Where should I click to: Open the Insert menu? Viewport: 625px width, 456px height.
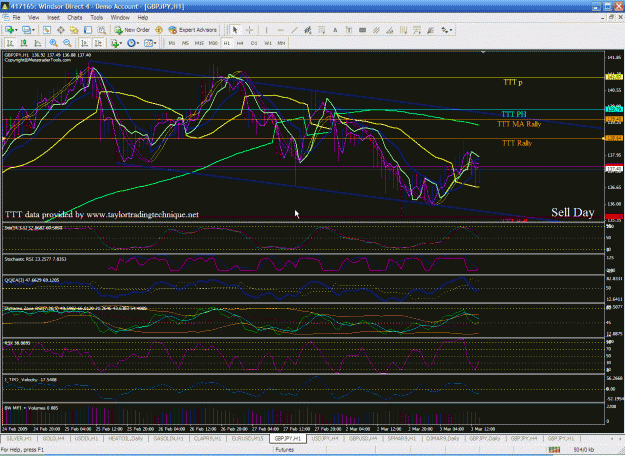pos(53,18)
